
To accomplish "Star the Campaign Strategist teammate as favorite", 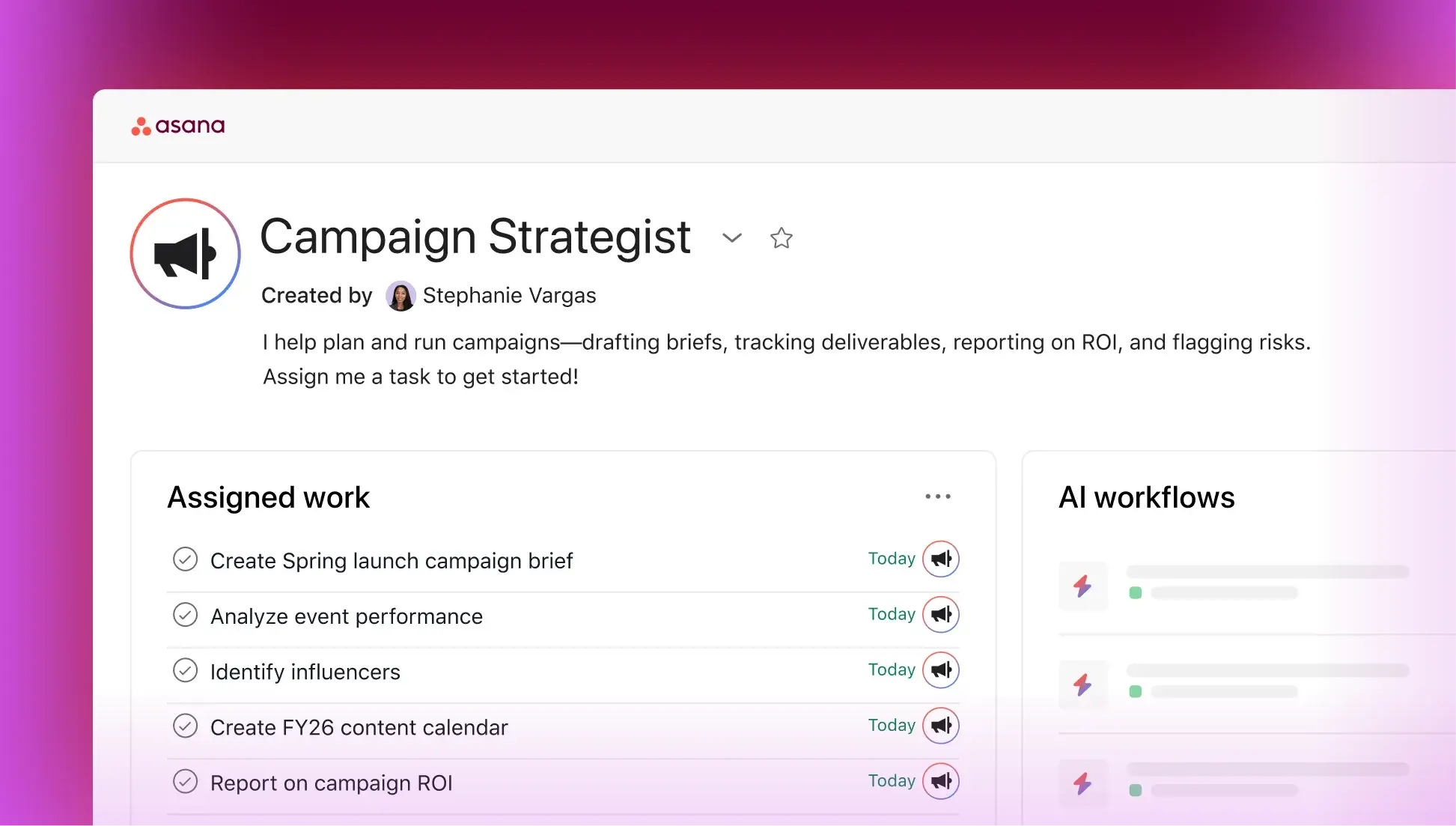I will tap(781, 238).
